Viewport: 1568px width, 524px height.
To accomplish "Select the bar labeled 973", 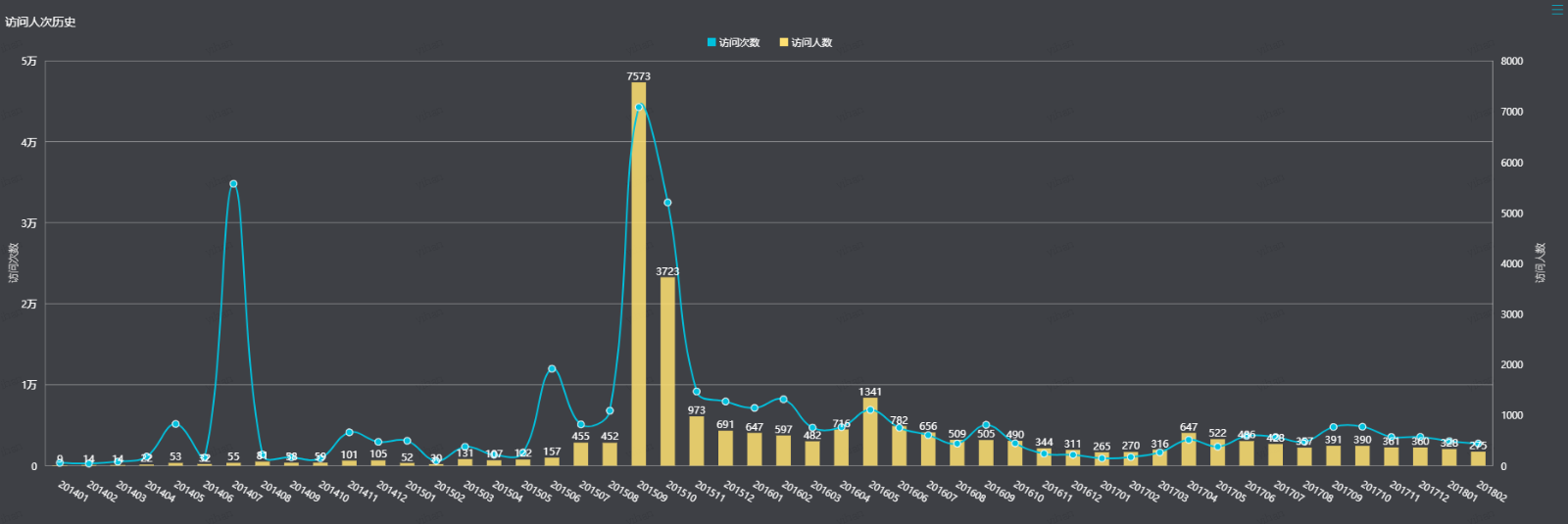I will 697,442.
